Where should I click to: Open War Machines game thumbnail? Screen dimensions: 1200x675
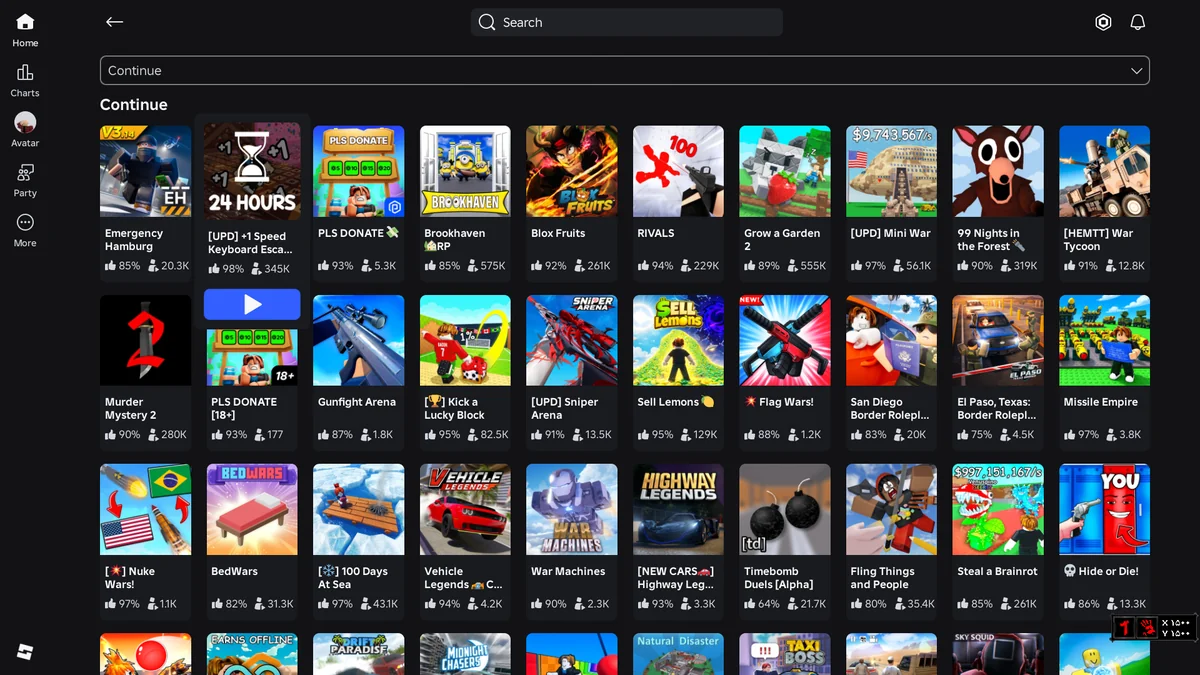572,509
